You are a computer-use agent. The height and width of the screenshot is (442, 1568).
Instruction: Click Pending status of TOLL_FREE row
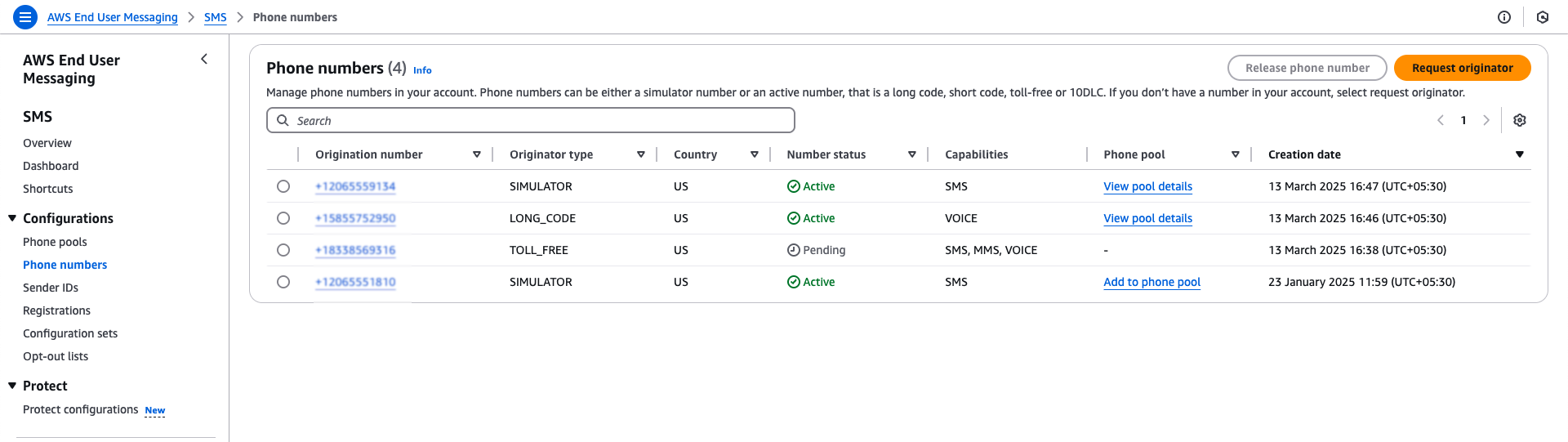pyautogui.click(x=816, y=250)
